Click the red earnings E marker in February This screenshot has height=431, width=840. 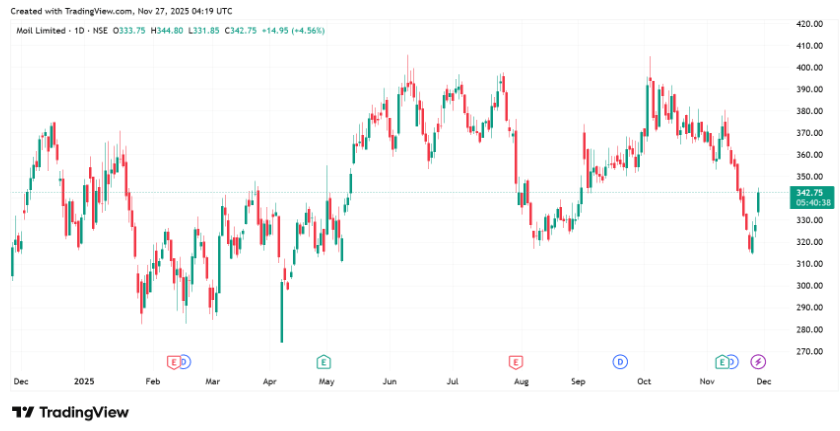coord(173,361)
